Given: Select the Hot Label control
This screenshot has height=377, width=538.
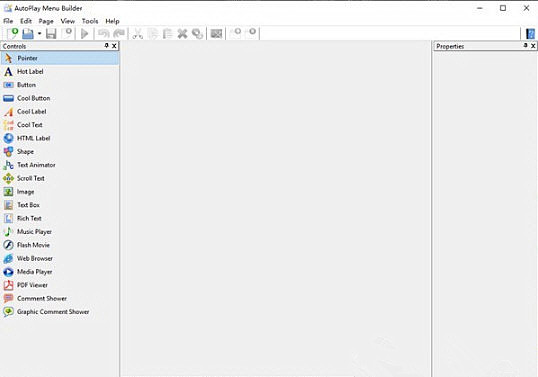Looking at the screenshot, I should click(23, 71).
